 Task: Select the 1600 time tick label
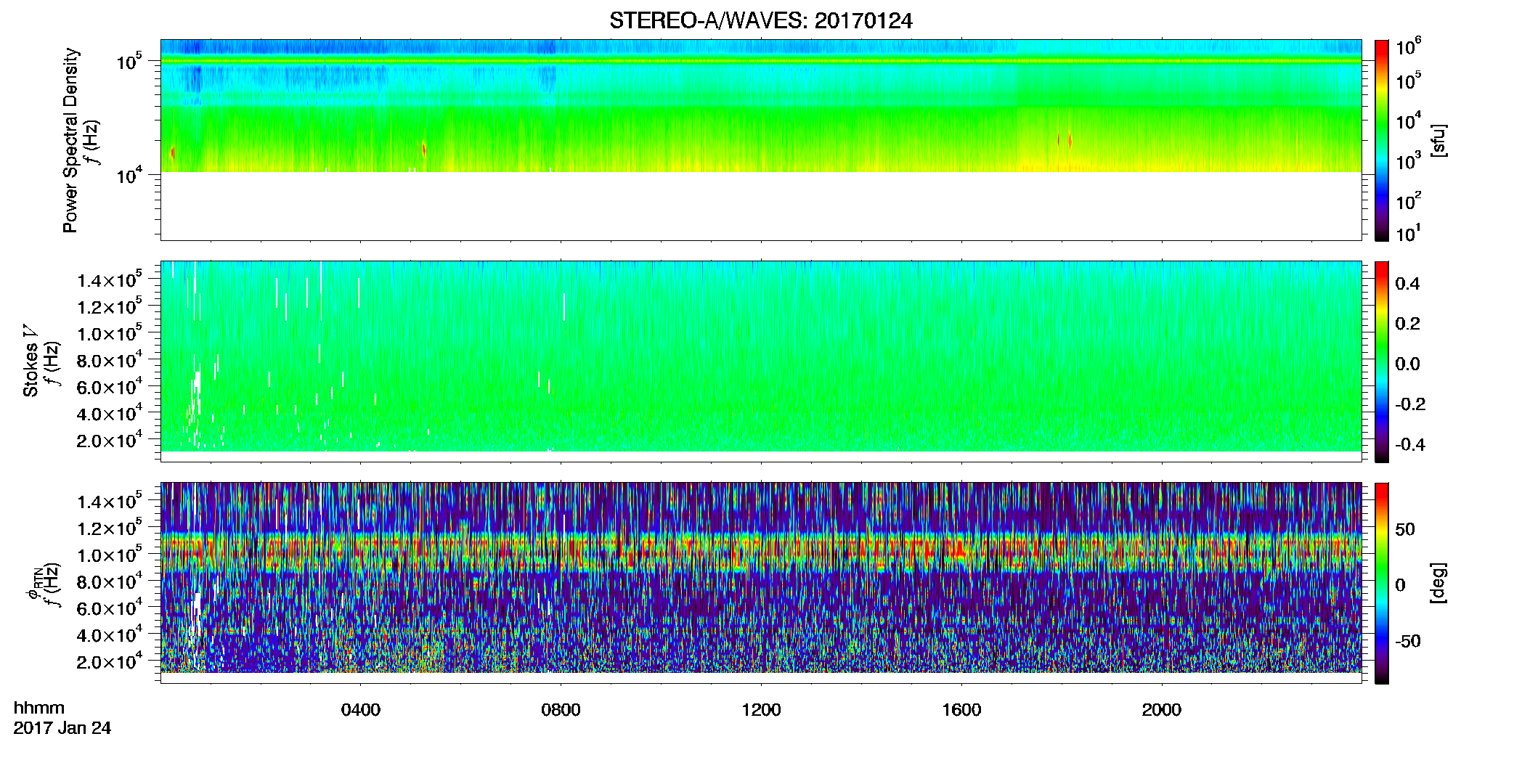pyautogui.click(x=961, y=710)
